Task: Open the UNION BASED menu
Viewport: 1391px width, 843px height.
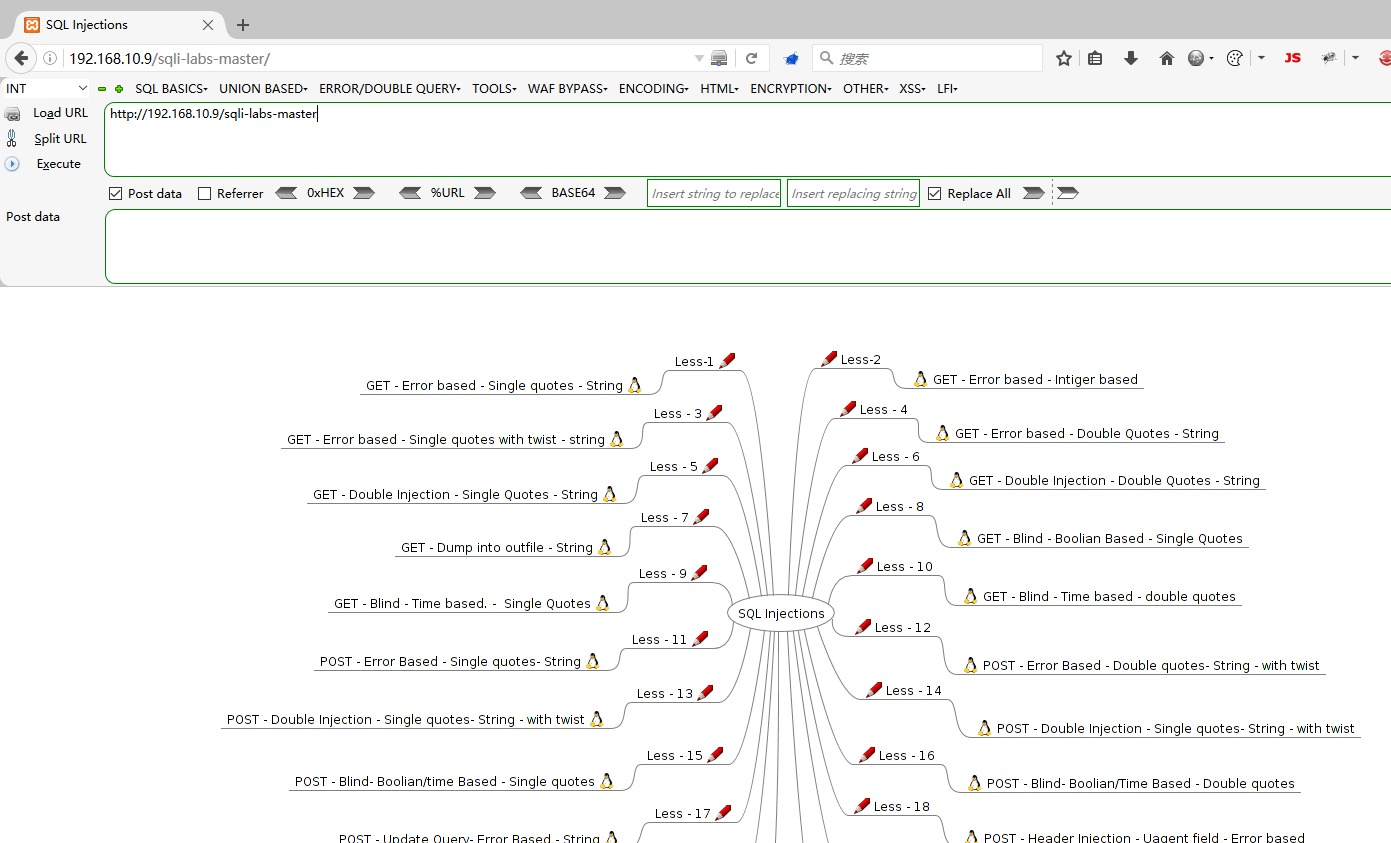Action: point(263,89)
